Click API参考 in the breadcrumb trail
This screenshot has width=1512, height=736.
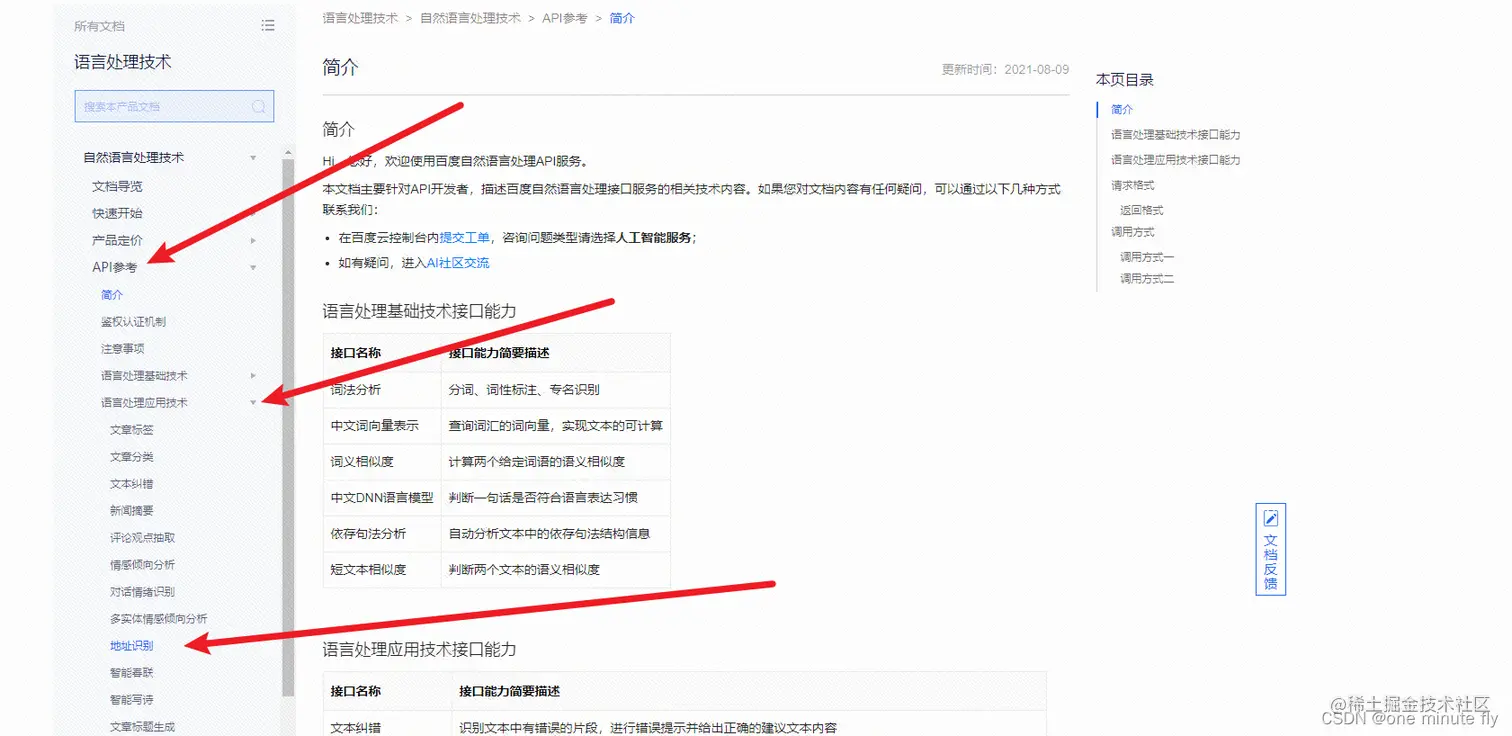tap(565, 17)
